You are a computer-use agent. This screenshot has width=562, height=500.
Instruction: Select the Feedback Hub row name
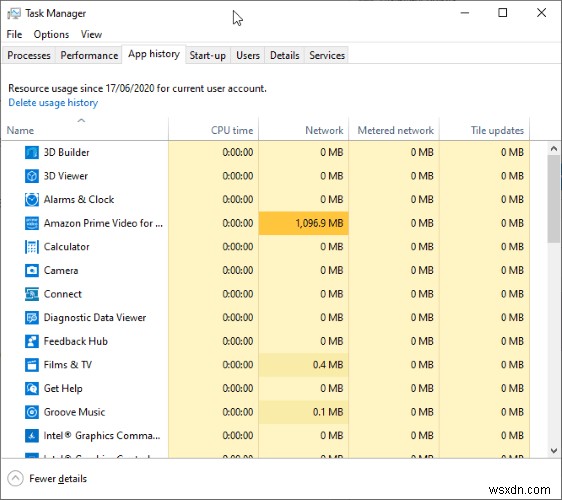[x=75, y=341]
